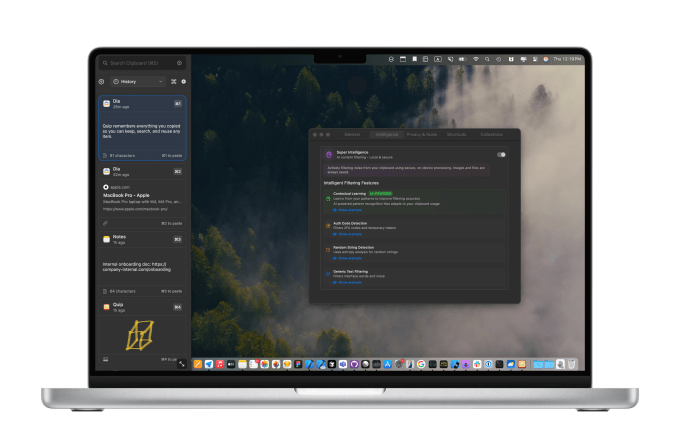Open the History collection dropdown
The image size is (680, 425).
pyautogui.click(x=138, y=82)
